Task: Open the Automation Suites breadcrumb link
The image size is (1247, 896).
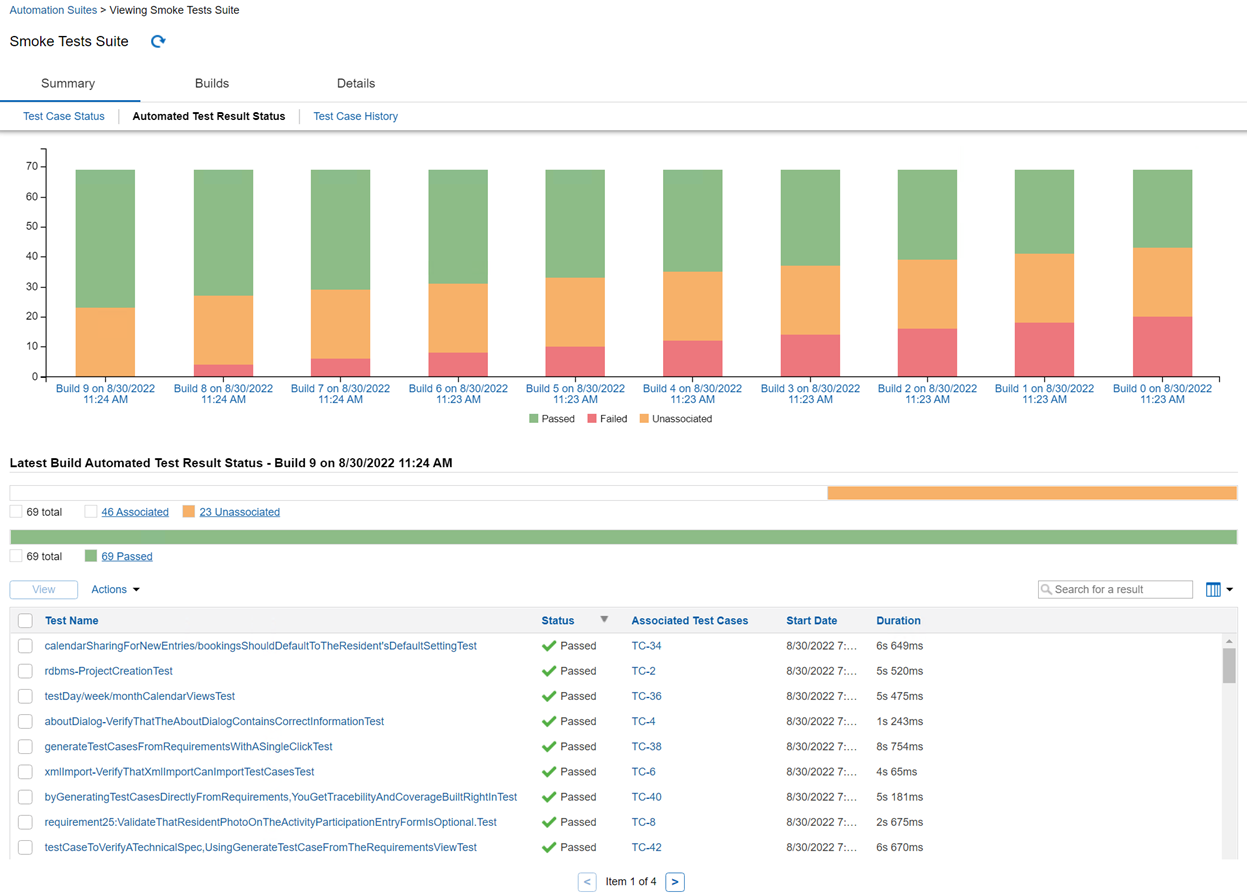Action: point(53,10)
